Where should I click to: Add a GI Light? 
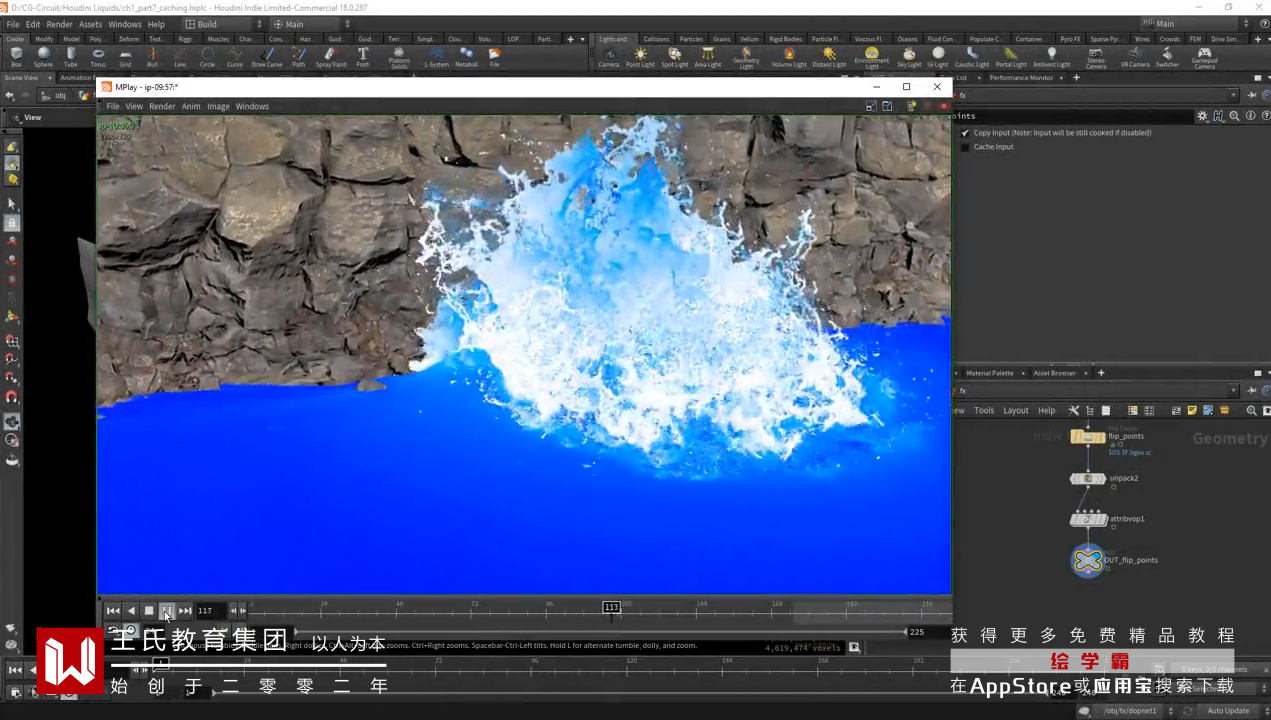pos(938,57)
